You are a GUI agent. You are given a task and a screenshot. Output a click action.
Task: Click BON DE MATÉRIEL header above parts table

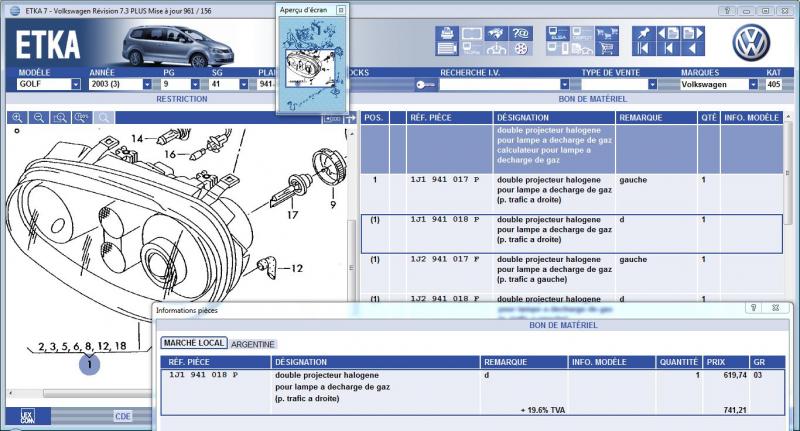pos(592,99)
